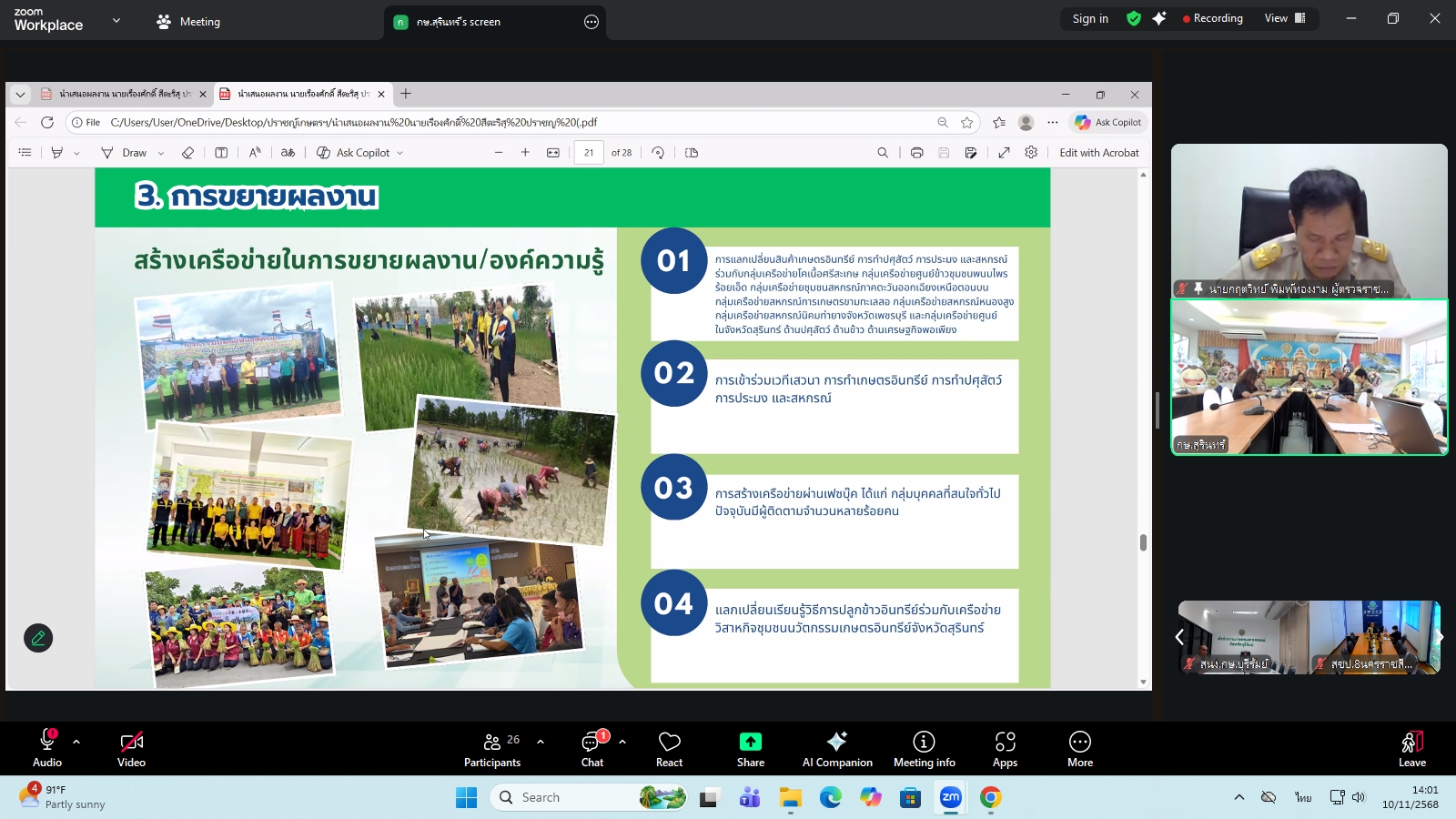
Task: Expand the Draw tool options chevron
Action: point(161,152)
